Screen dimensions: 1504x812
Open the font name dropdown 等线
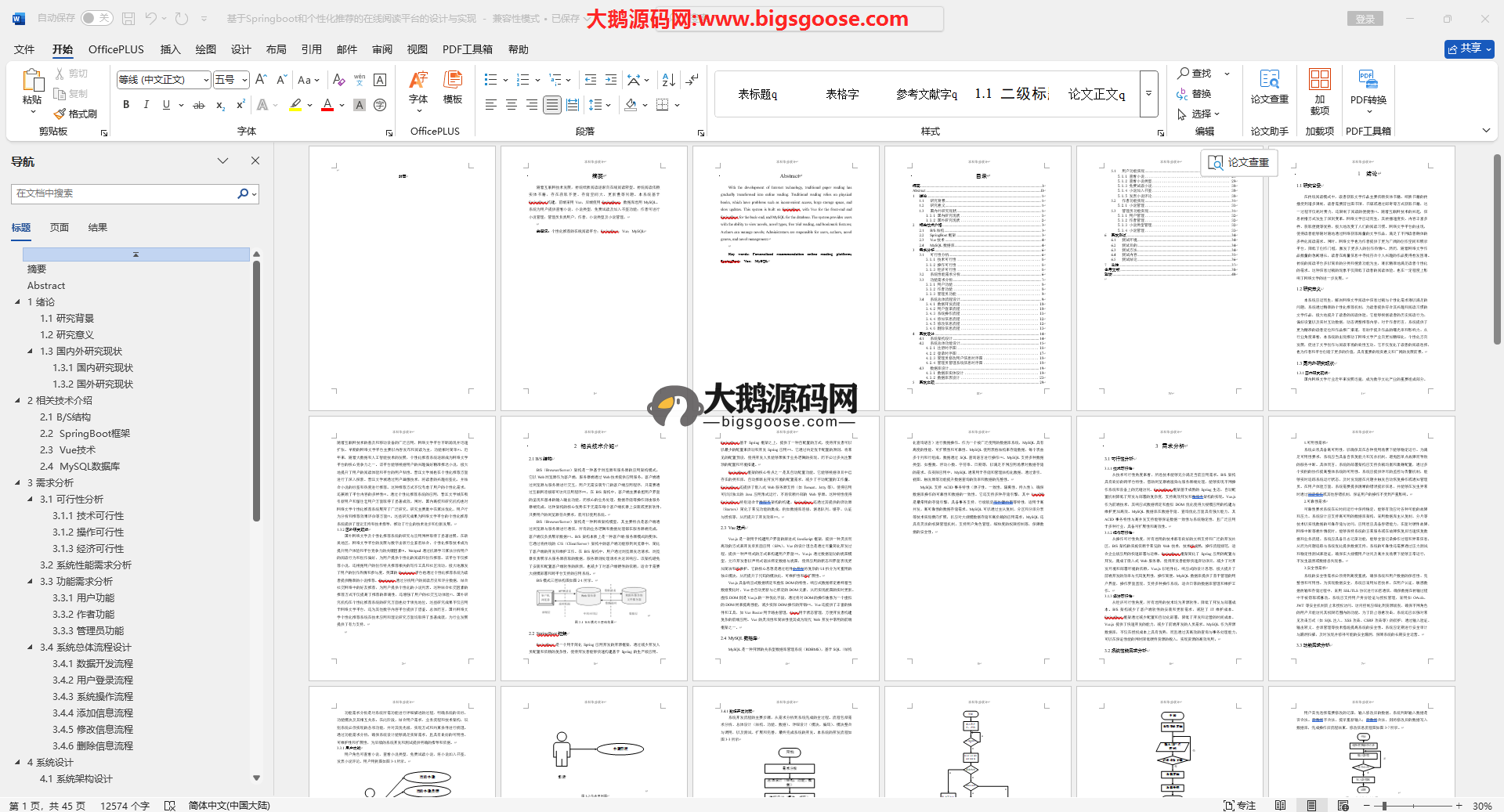click(x=206, y=80)
